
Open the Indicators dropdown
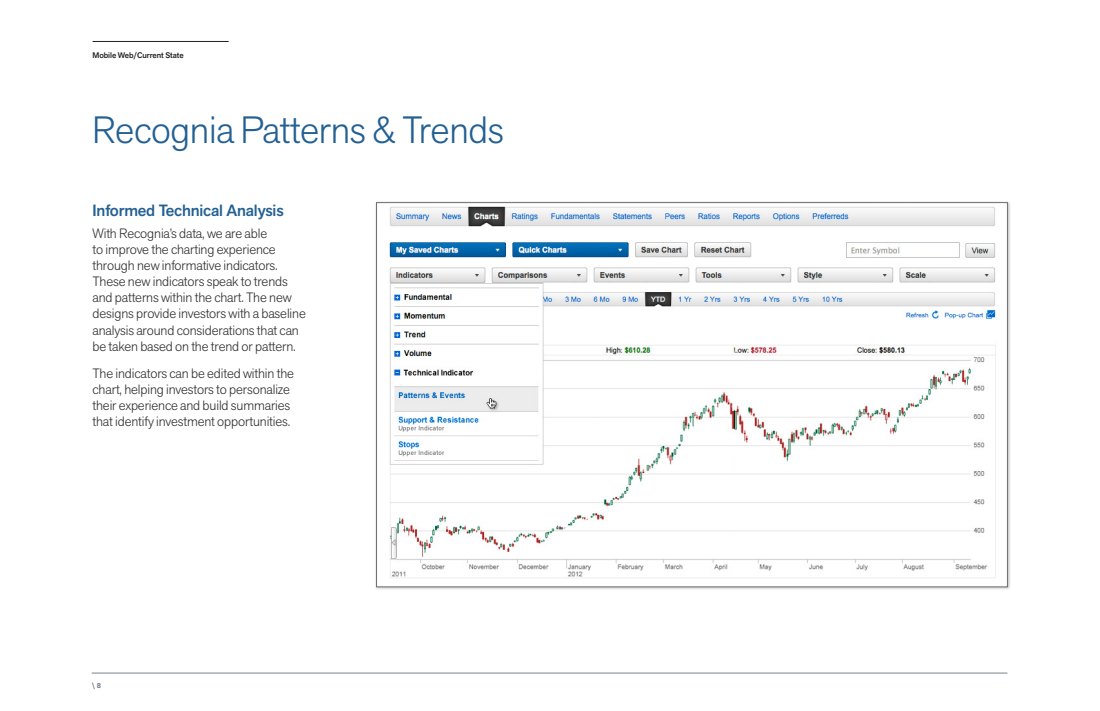tap(437, 275)
